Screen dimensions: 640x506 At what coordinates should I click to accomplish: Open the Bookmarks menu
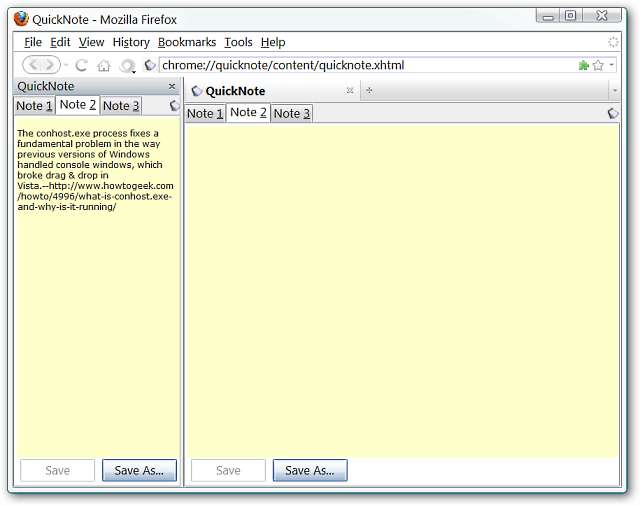tap(187, 42)
